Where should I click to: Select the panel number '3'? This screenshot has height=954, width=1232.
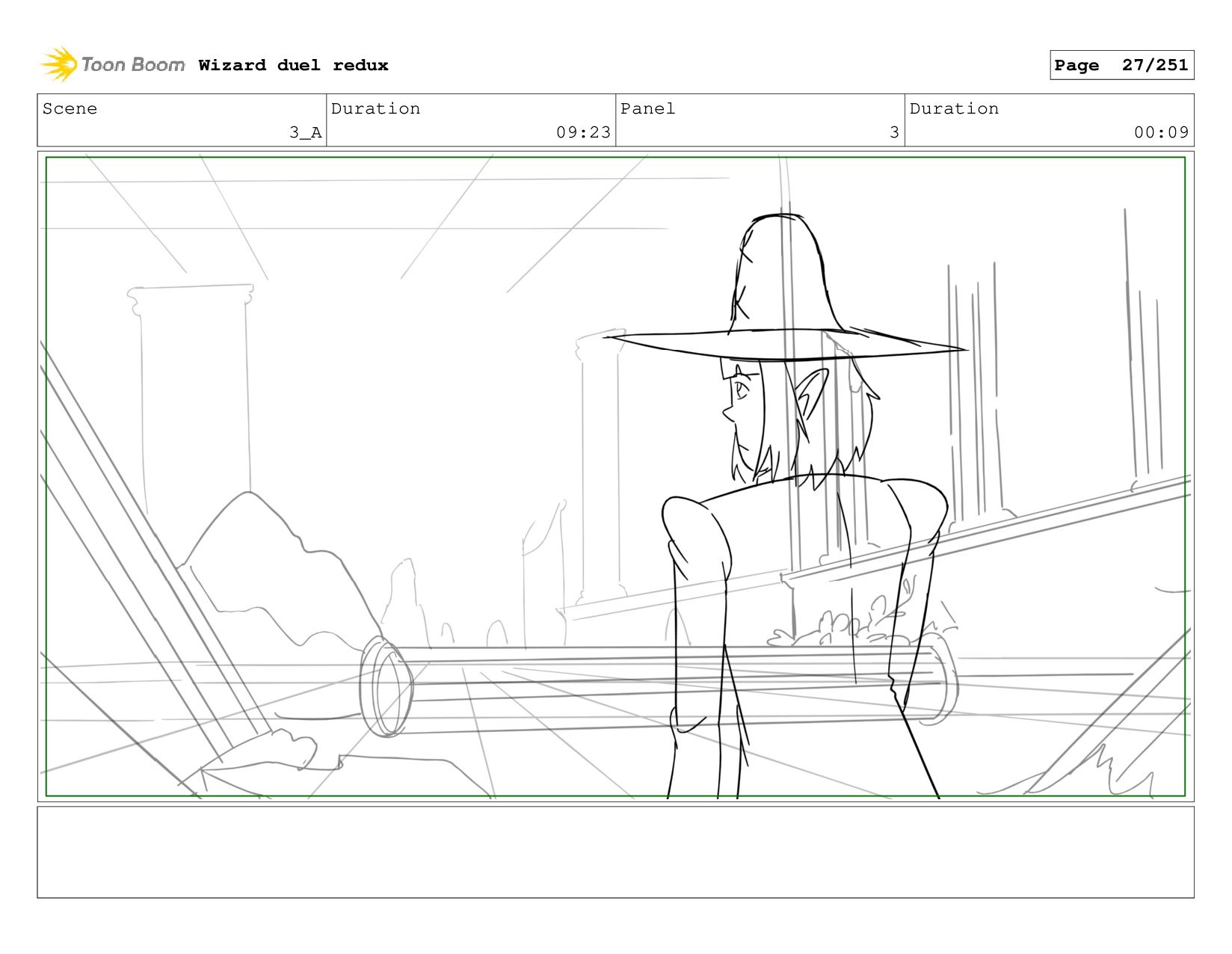coord(894,132)
